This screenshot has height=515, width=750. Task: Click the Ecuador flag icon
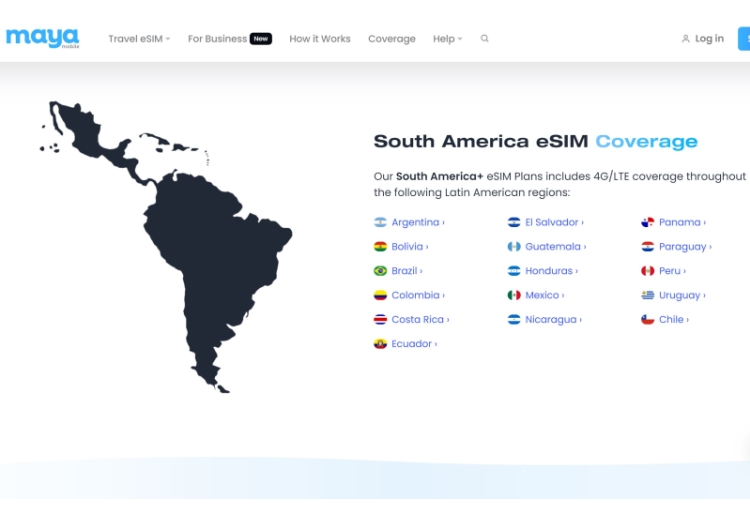(x=380, y=344)
